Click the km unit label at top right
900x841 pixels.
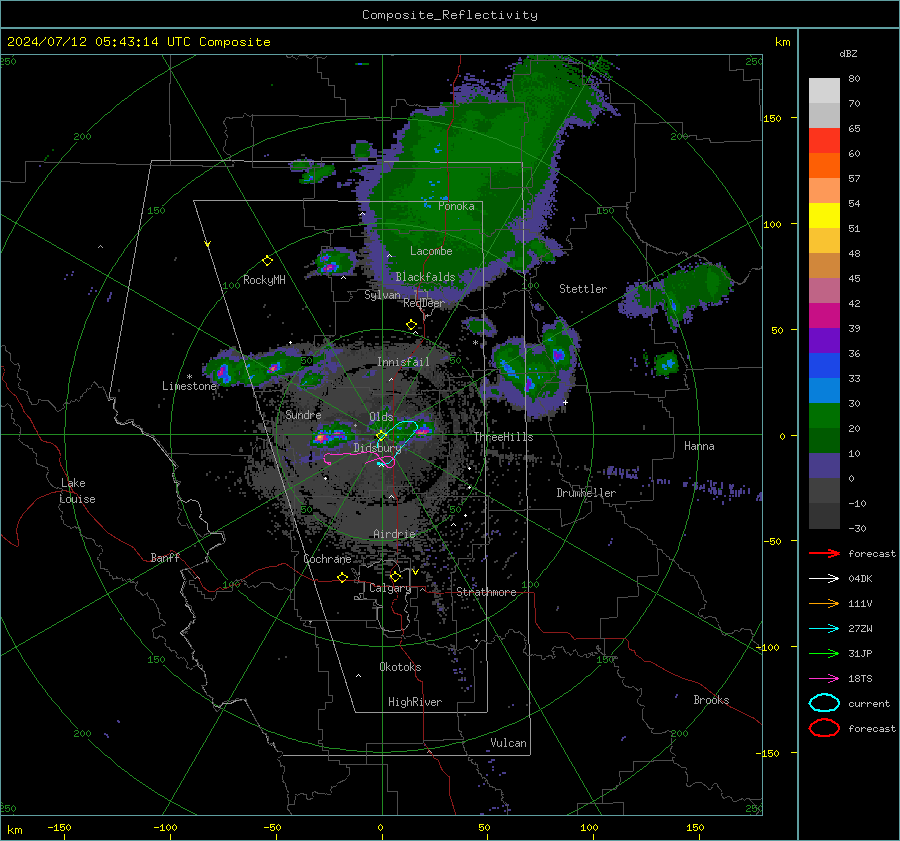782,42
